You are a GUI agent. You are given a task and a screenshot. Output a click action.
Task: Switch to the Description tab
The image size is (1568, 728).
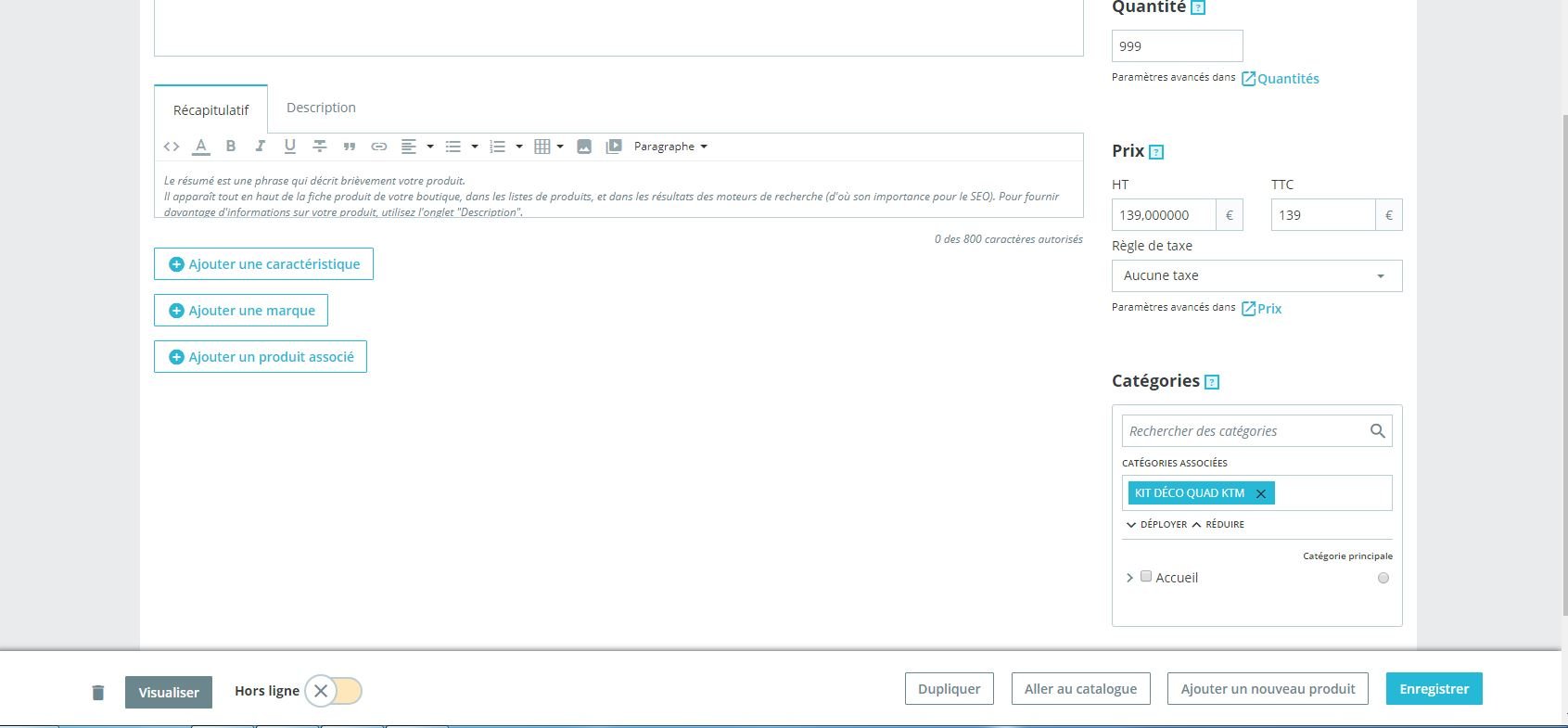pyautogui.click(x=321, y=108)
